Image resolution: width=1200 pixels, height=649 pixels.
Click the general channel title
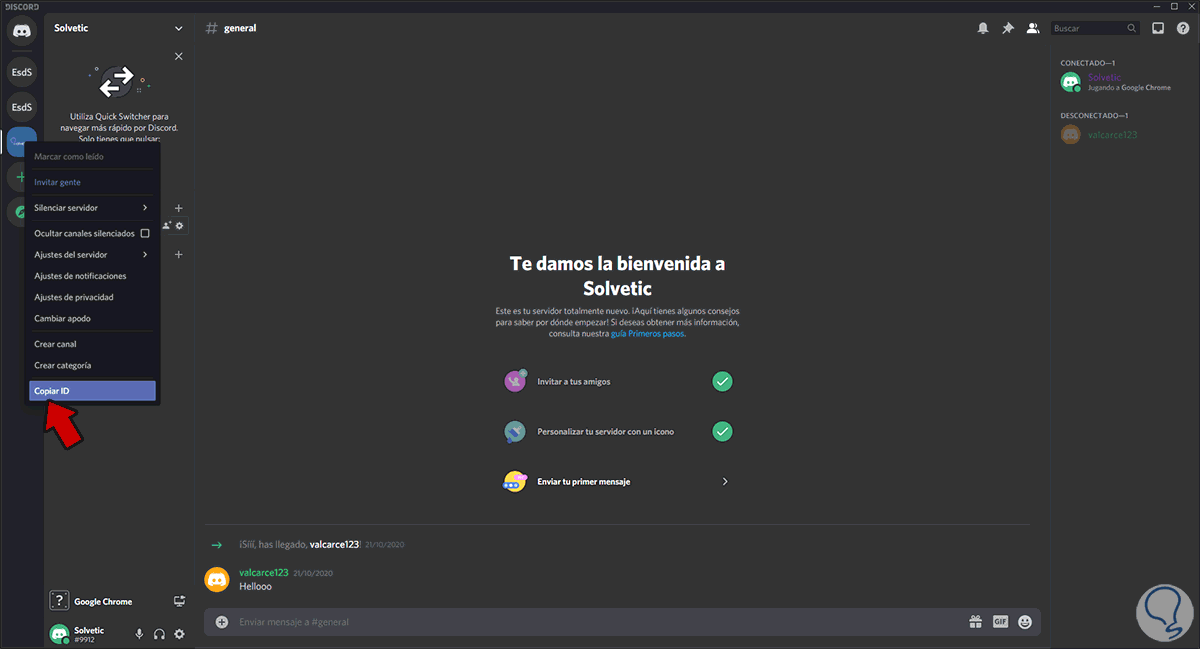pos(240,28)
